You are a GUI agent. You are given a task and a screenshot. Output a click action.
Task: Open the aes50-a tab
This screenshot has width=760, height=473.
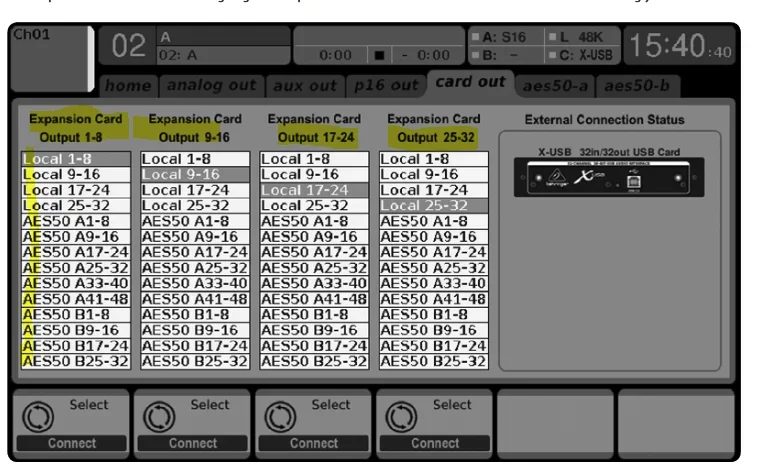555,86
